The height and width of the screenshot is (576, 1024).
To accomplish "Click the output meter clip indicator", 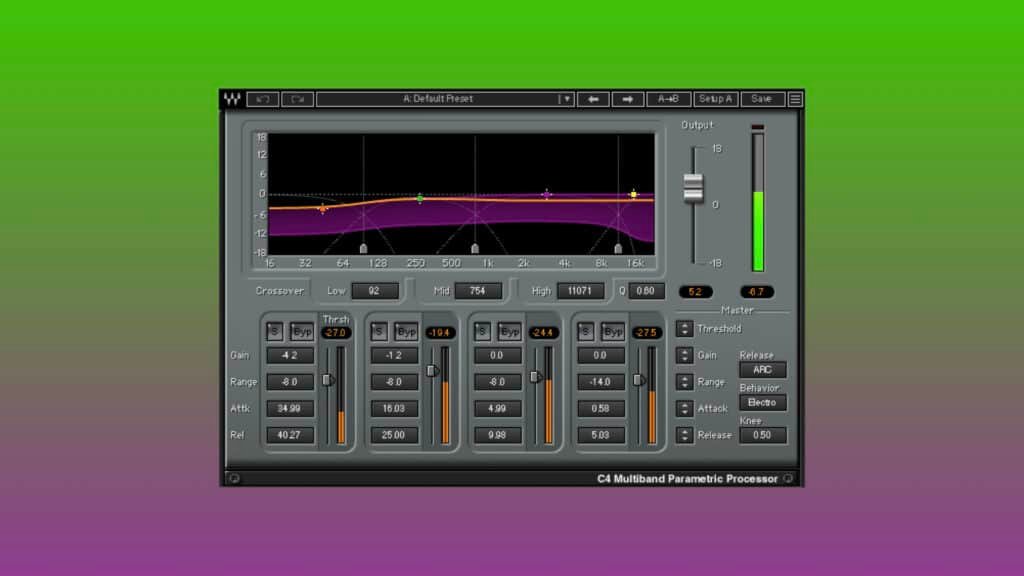I will click(x=758, y=127).
